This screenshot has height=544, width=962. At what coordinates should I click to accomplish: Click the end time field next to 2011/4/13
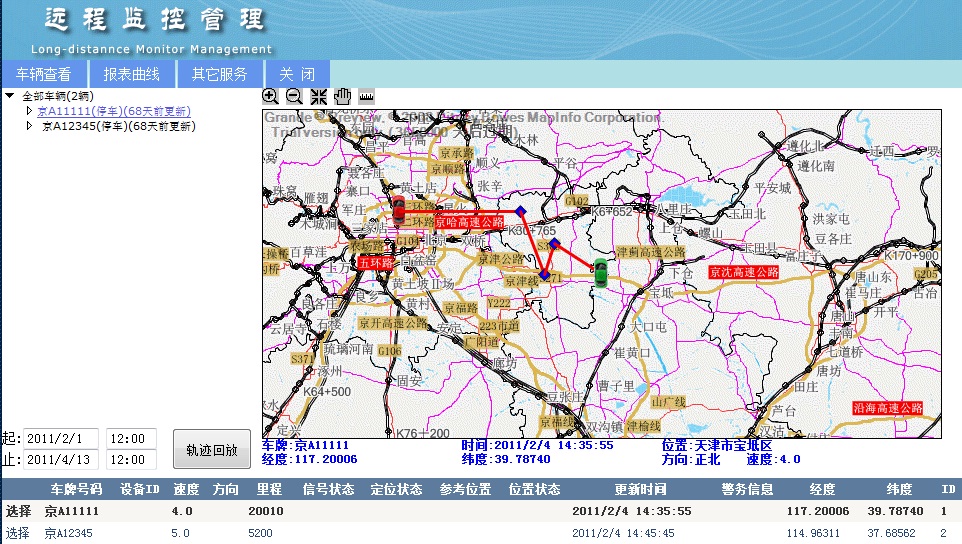[x=131, y=459]
